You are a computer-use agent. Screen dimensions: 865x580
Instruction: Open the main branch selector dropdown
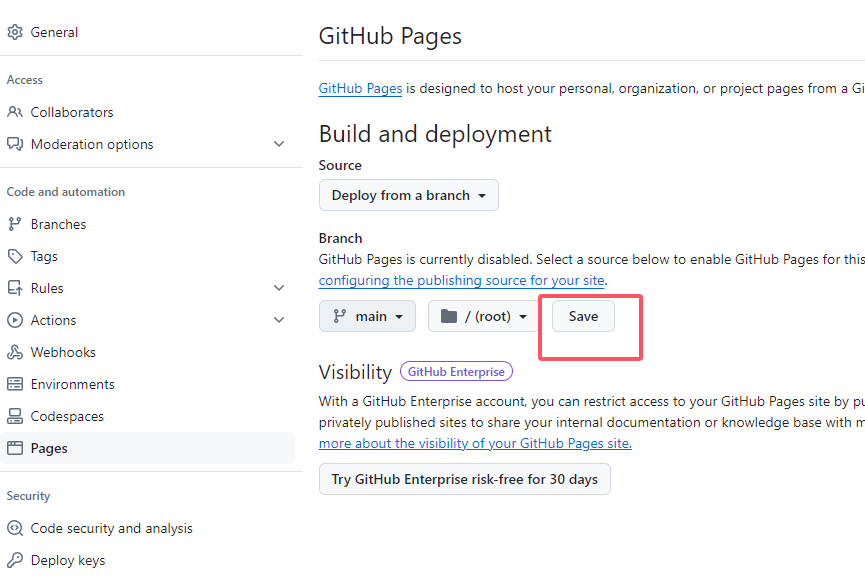tap(367, 316)
